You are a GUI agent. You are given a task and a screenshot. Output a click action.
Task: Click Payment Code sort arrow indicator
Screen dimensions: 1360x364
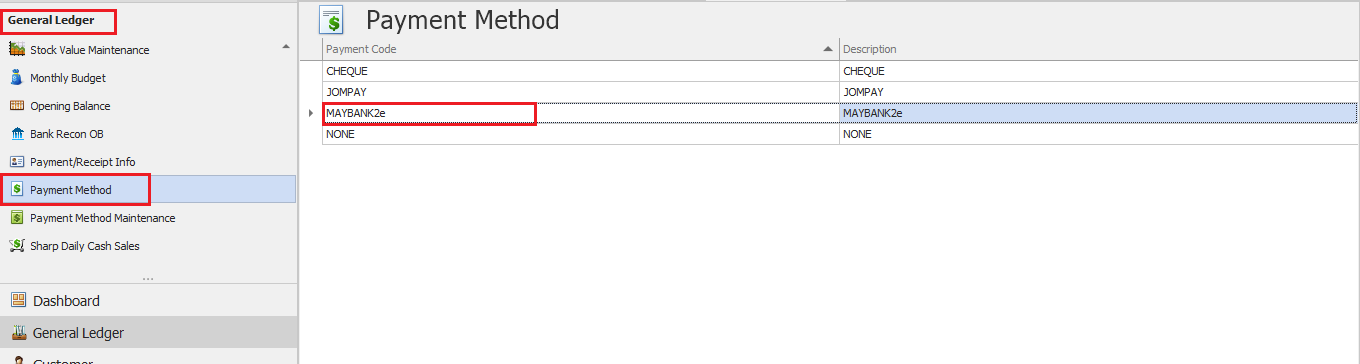[828, 49]
